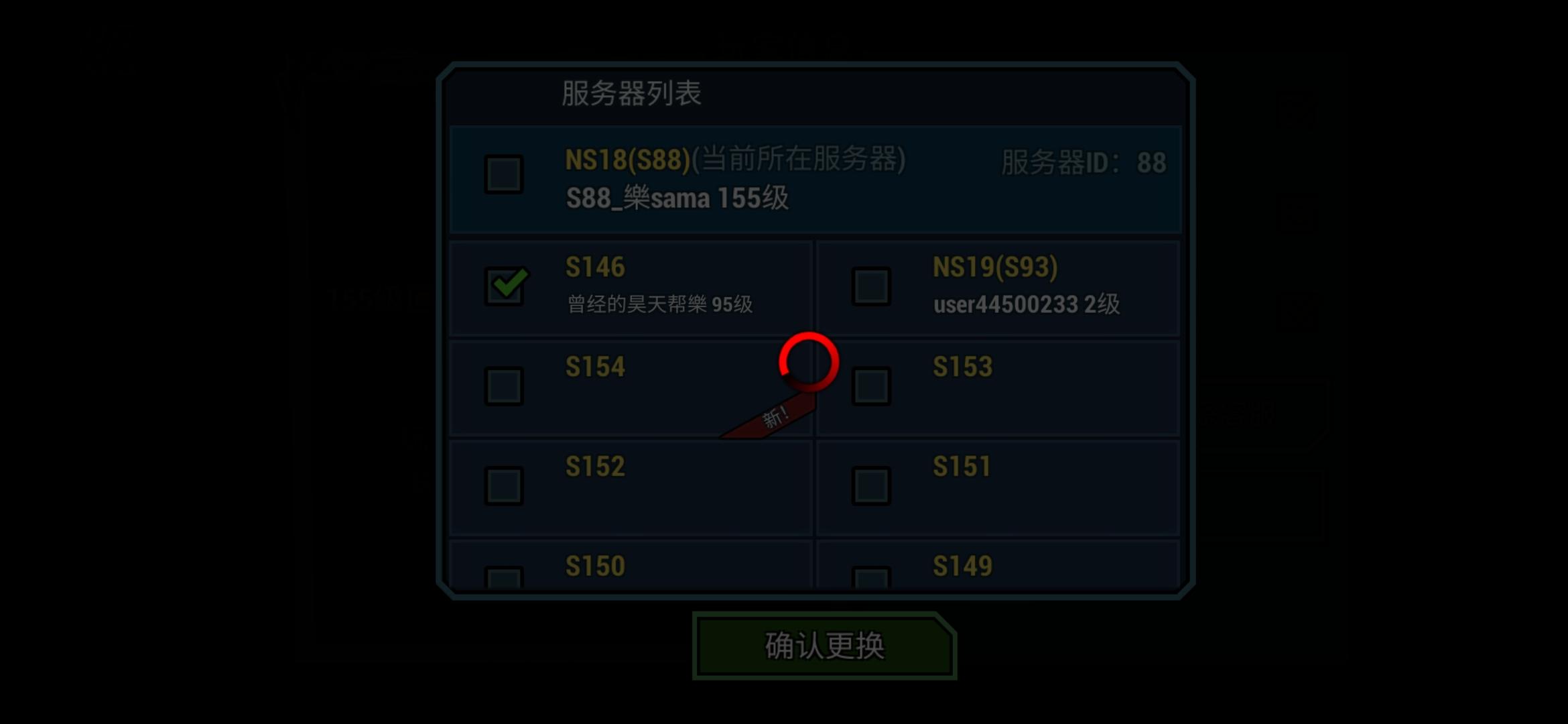Image resolution: width=1568 pixels, height=724 pixels.
Task: Select the S153 server name label
Action: click(962, 367)
